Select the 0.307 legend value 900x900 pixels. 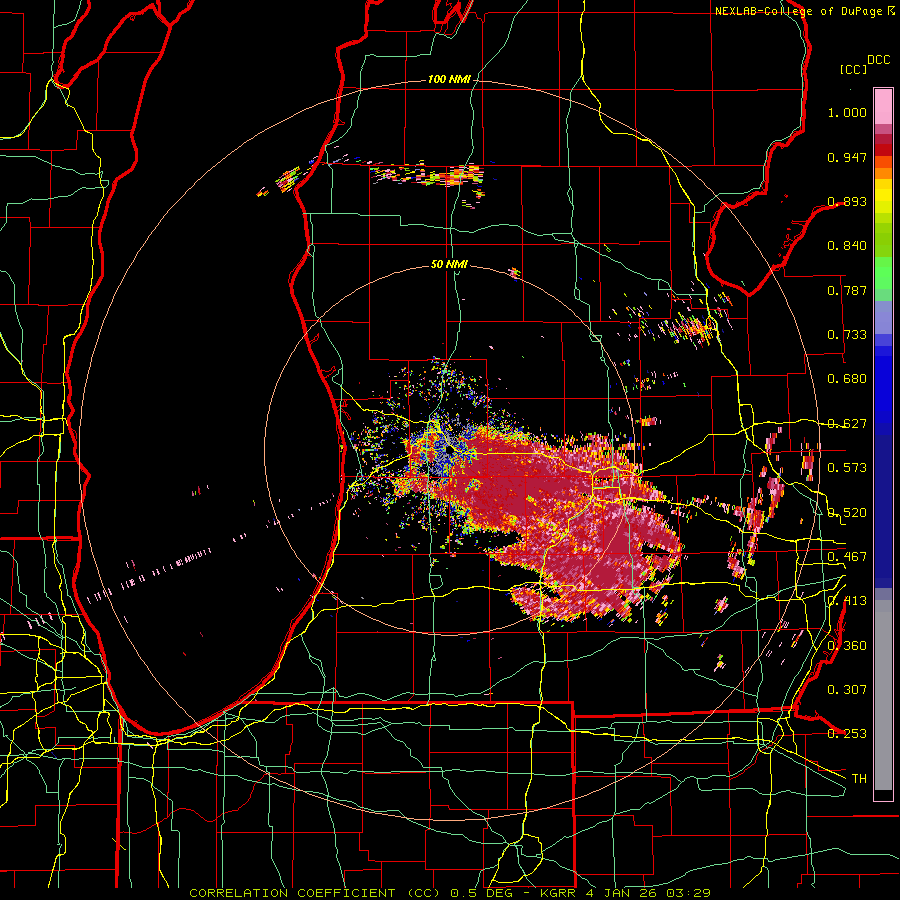click(x=847, y=690)
